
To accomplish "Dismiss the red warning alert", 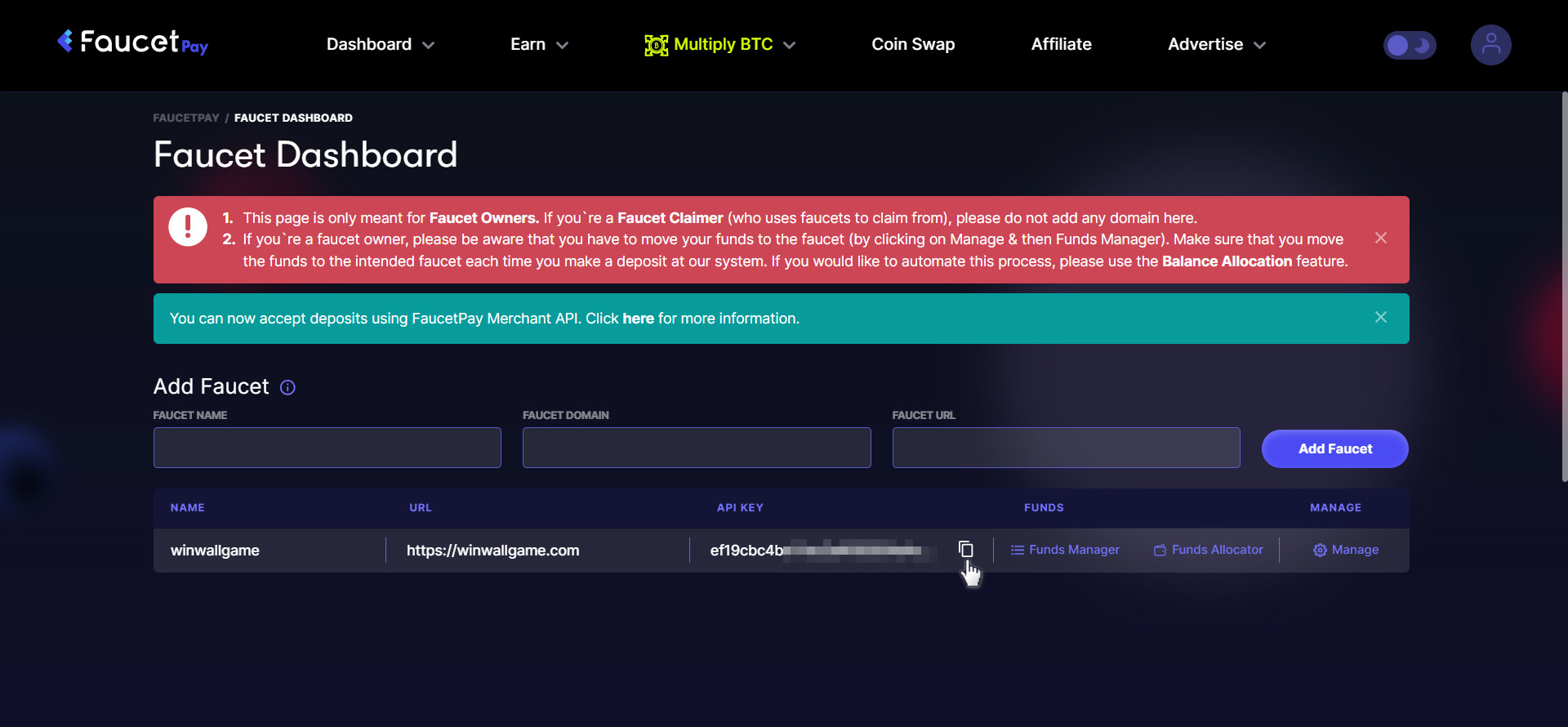I will [1380, 238].
